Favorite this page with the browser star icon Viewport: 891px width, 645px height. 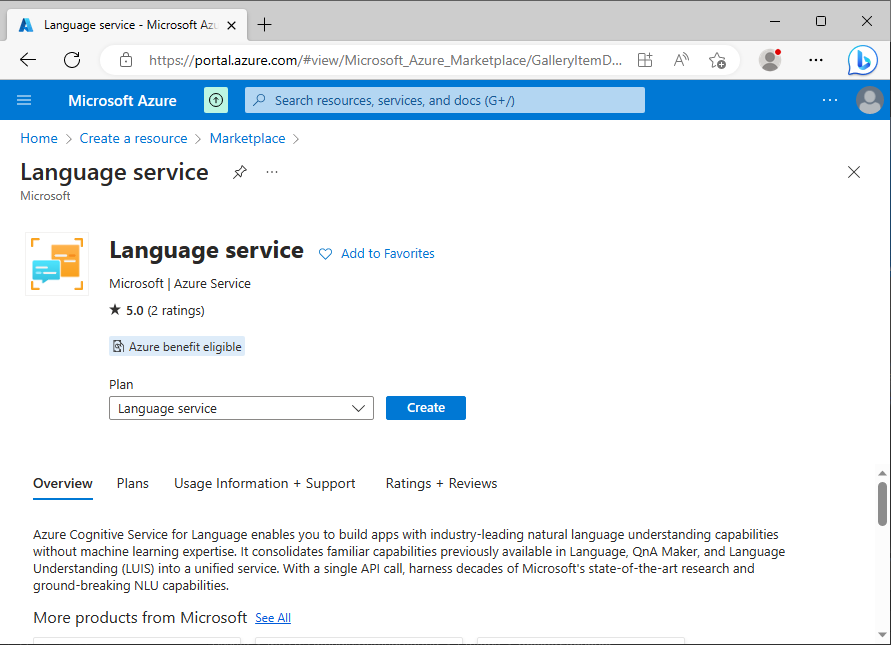[x=718, y=60]
